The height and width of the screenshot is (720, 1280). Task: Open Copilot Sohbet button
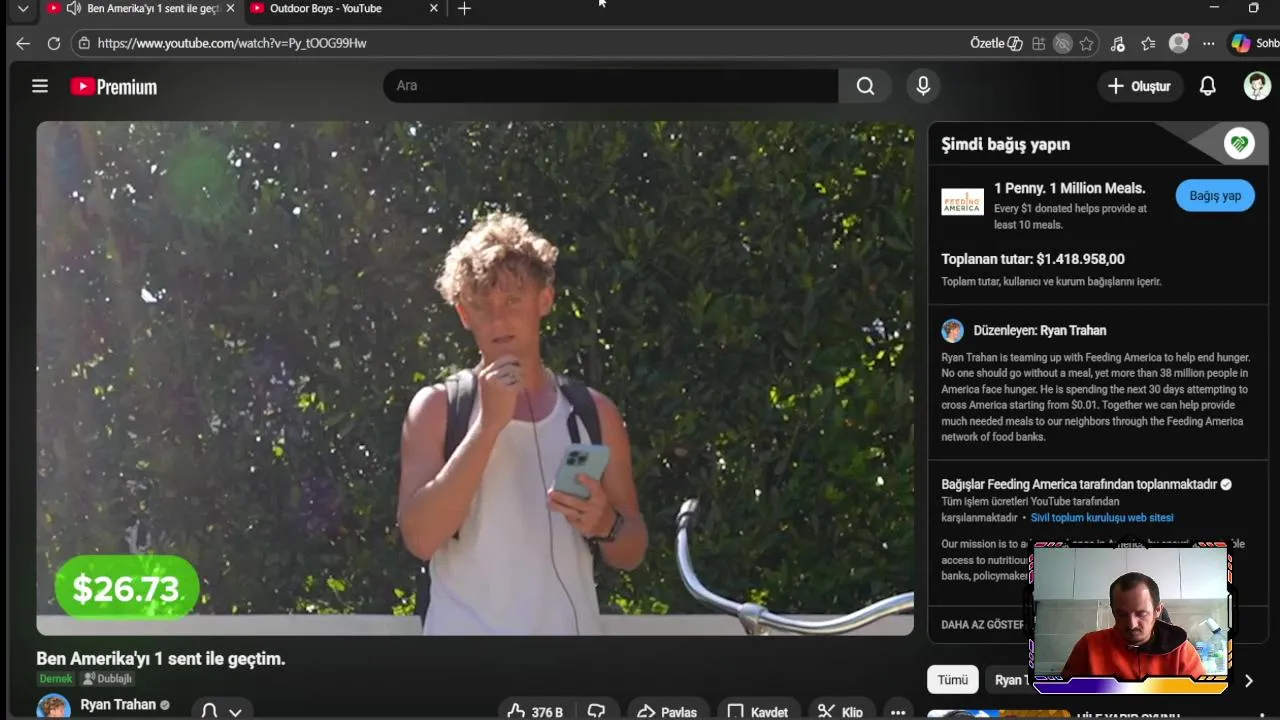pos(1254,43)
